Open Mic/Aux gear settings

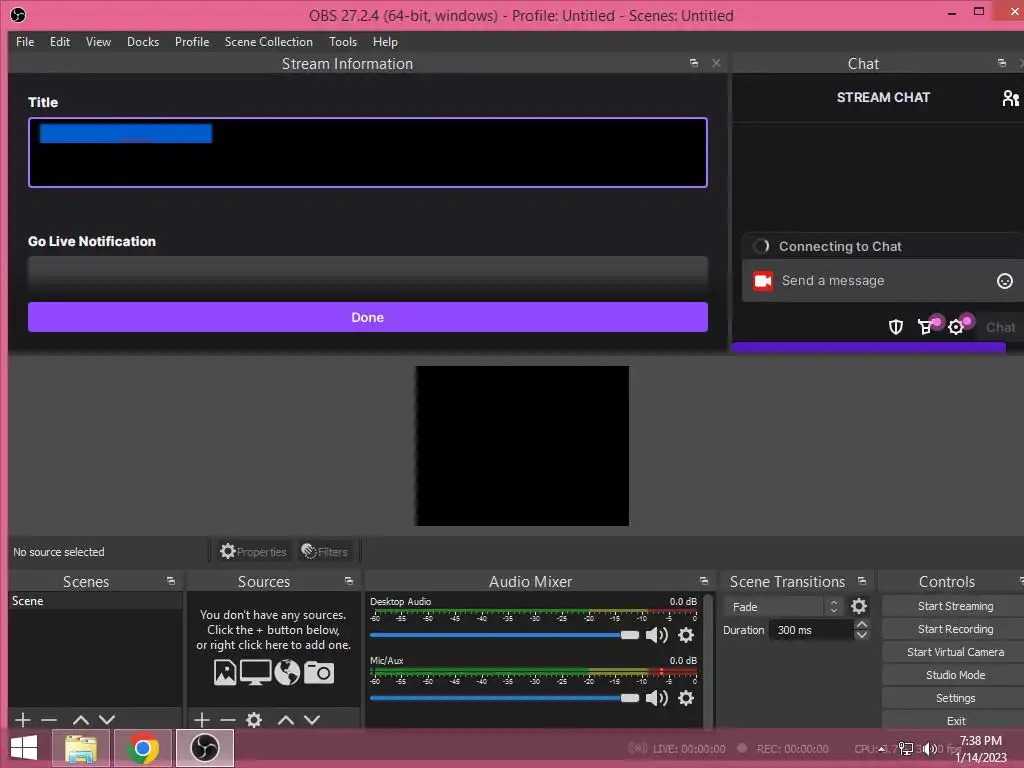[x=686, y=698]
